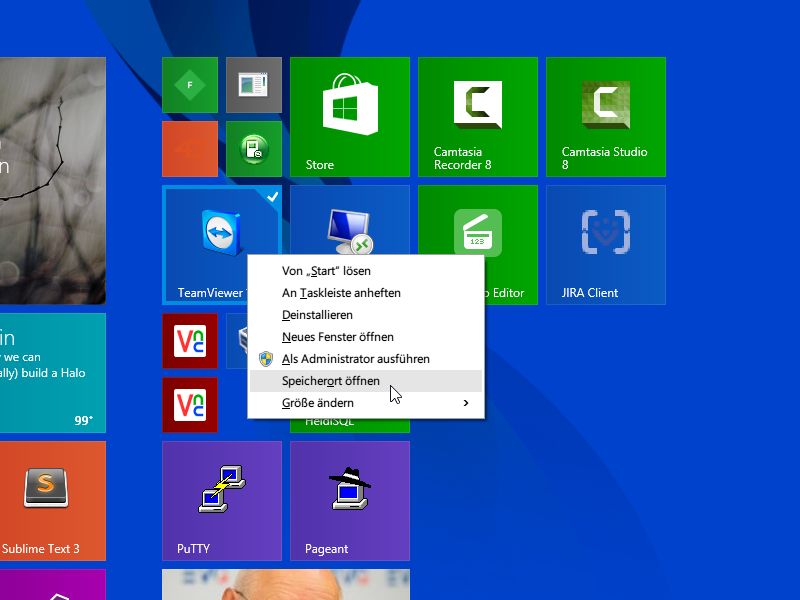Open the photo tile with branches

53,181
